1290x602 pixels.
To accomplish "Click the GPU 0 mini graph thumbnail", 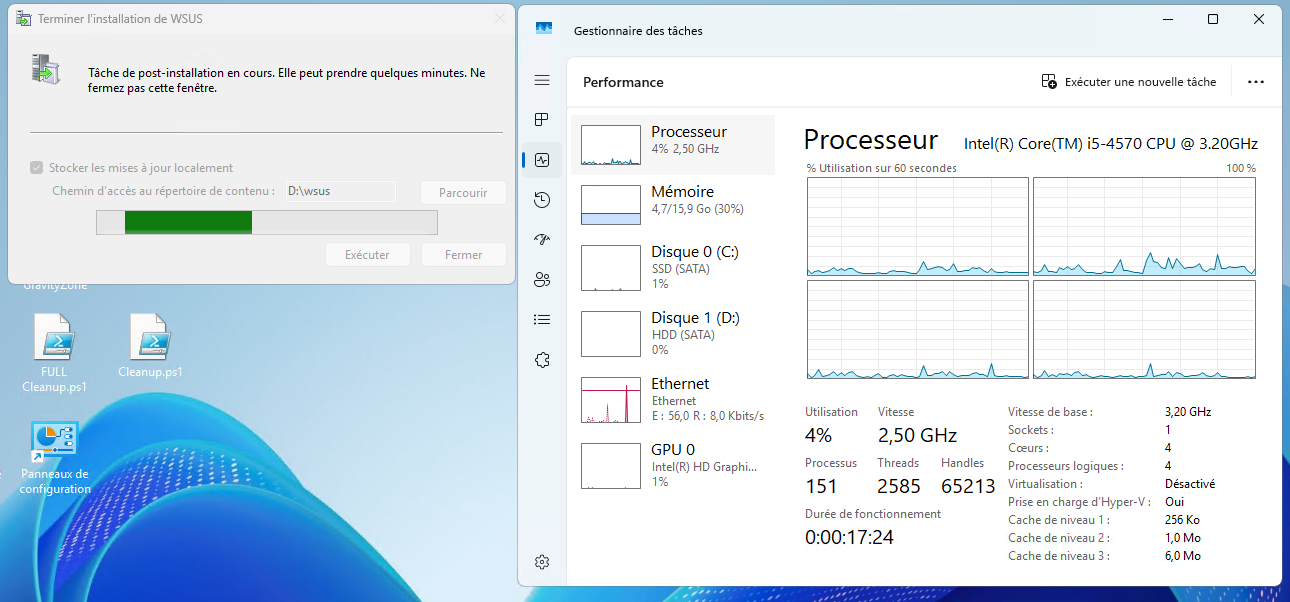I will (610, 466).
